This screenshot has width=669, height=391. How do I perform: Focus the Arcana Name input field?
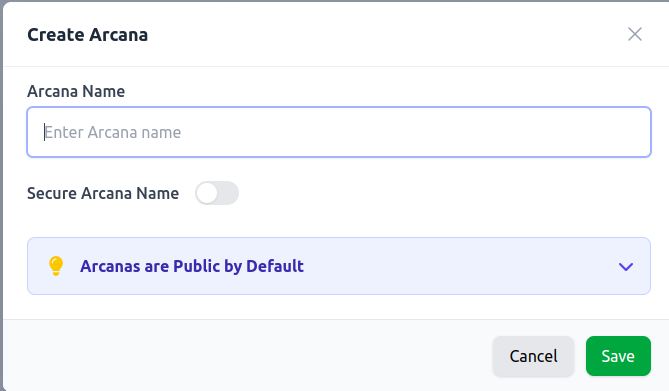point(339,132)
